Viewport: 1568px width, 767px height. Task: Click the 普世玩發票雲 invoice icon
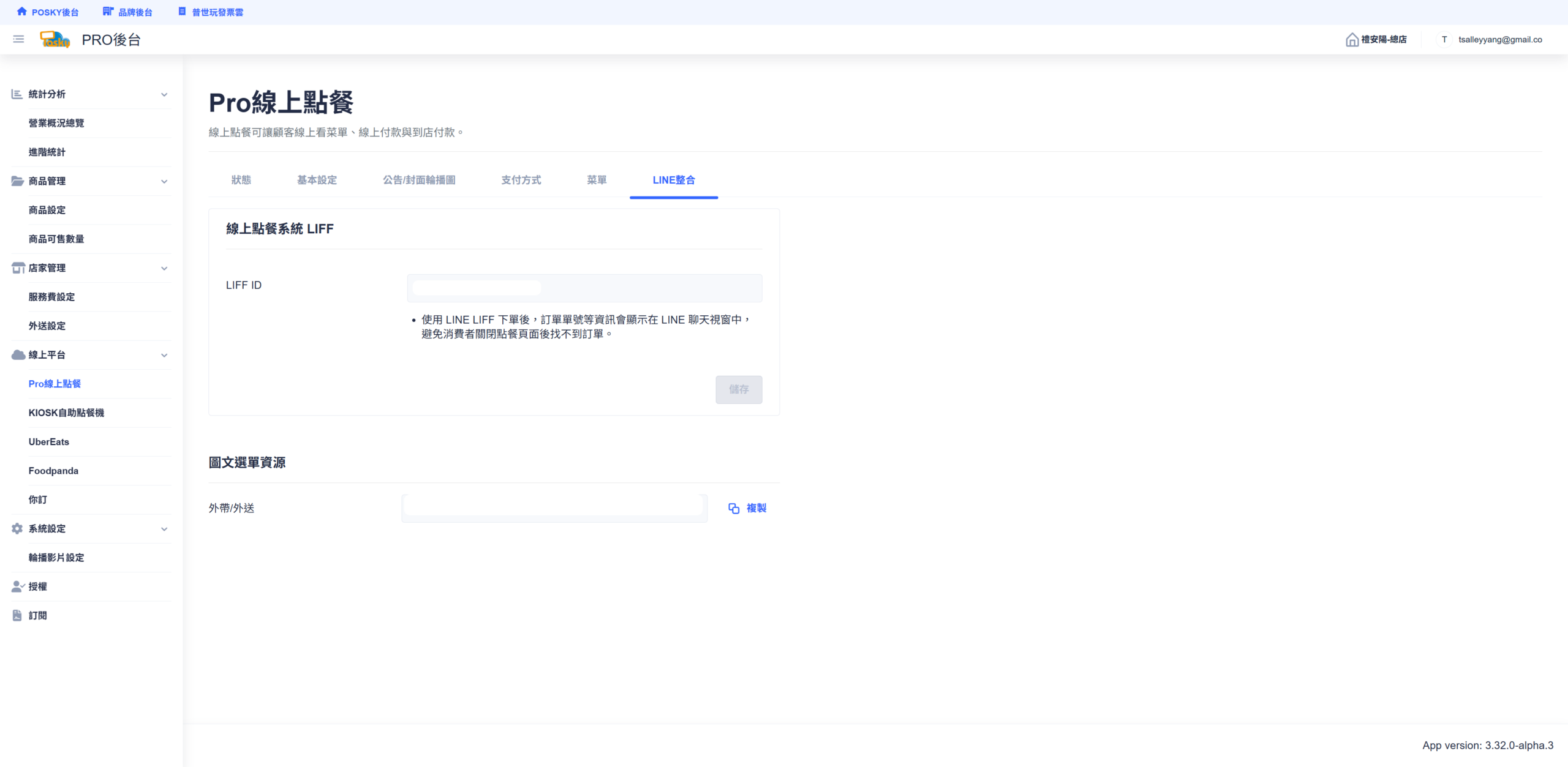182,12
